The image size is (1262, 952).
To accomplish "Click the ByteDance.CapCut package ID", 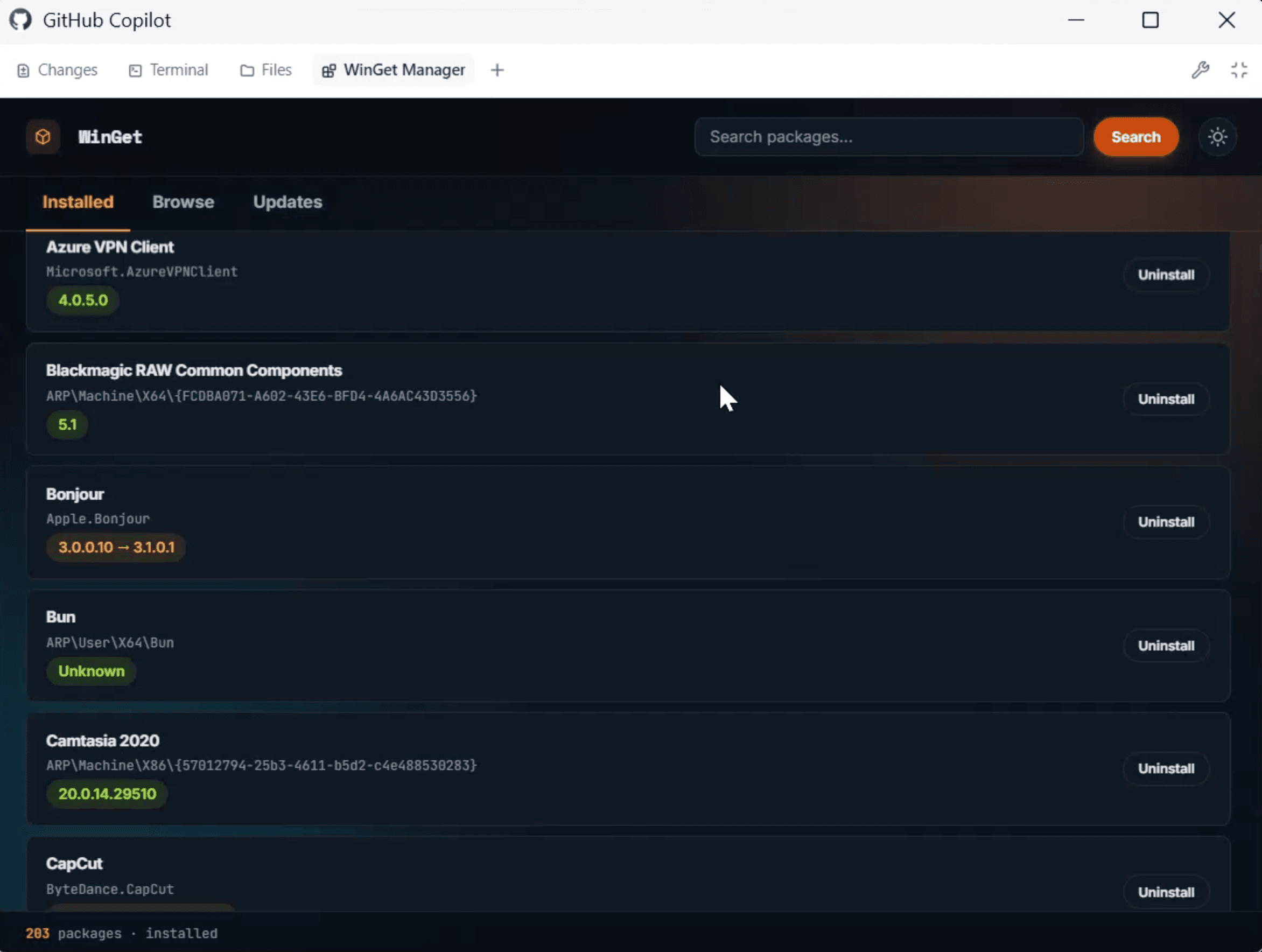I will pos(109,889).
